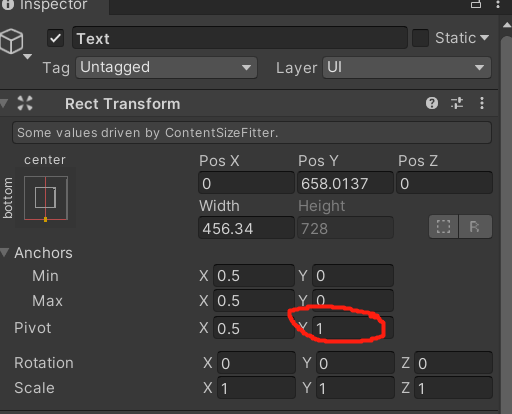Click the Rotation X field
This screenshot has height=414, width=512.
pos(256,363)
